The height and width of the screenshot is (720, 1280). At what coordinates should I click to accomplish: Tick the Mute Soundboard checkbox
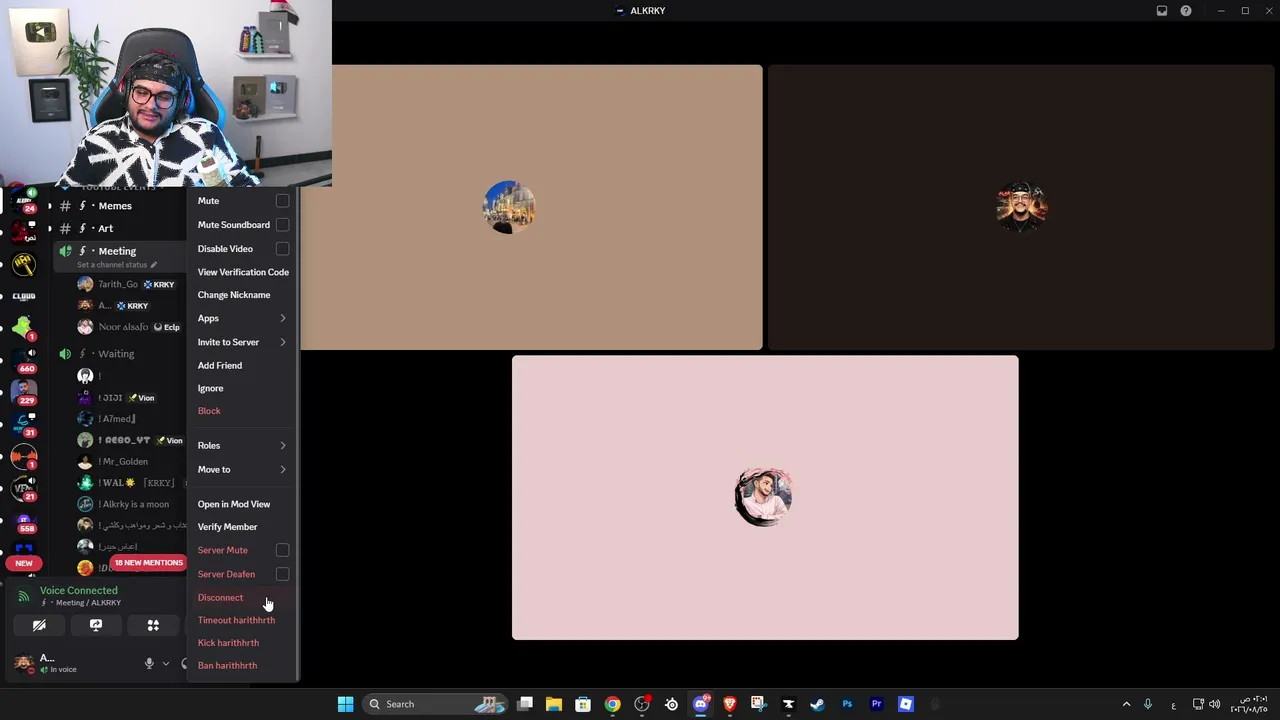[282, 225]
